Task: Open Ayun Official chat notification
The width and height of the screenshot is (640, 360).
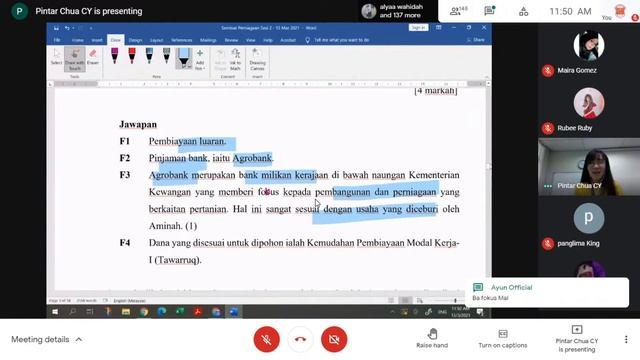Action: click(547, 292)
